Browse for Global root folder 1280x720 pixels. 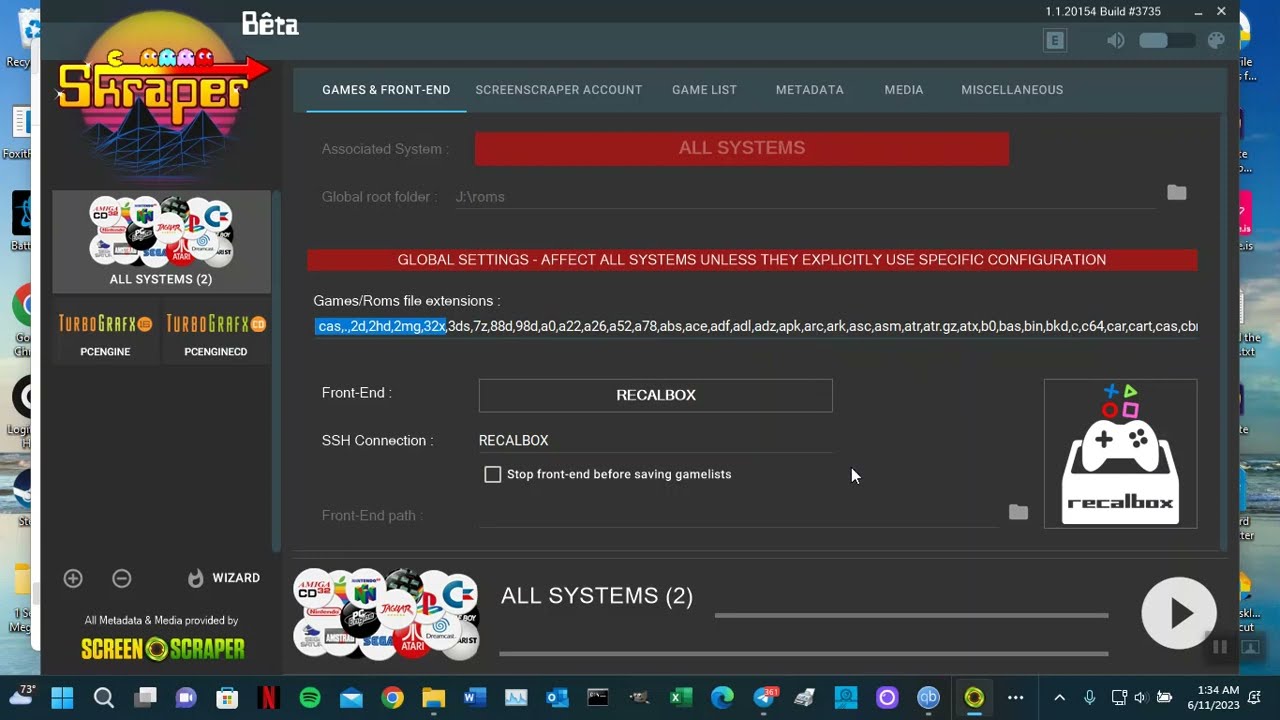pyautogui.click(x=1177, y=193)
